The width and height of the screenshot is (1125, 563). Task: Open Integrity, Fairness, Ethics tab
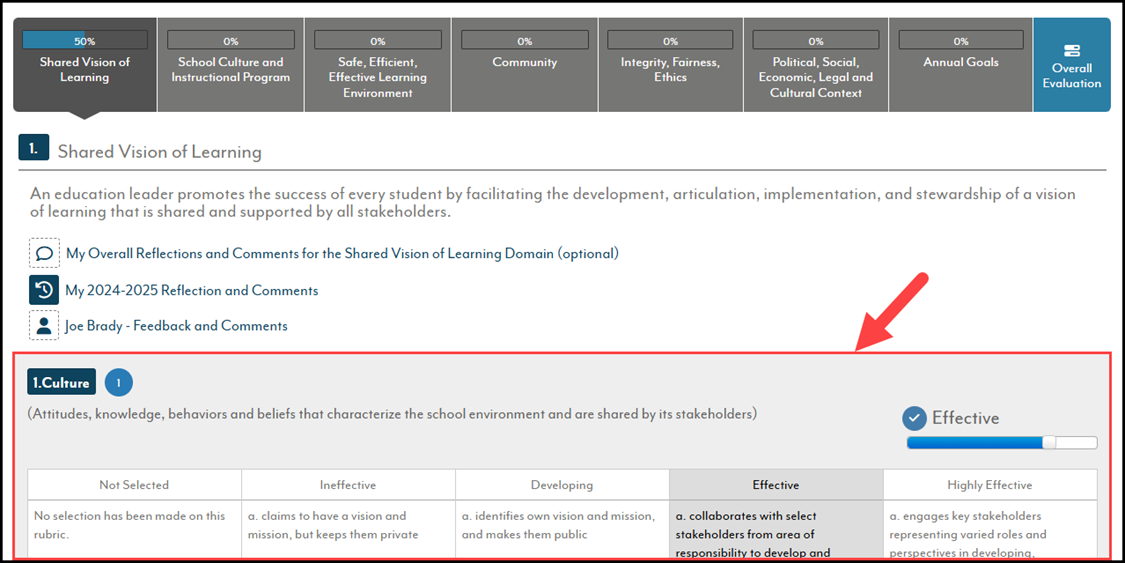670,65
